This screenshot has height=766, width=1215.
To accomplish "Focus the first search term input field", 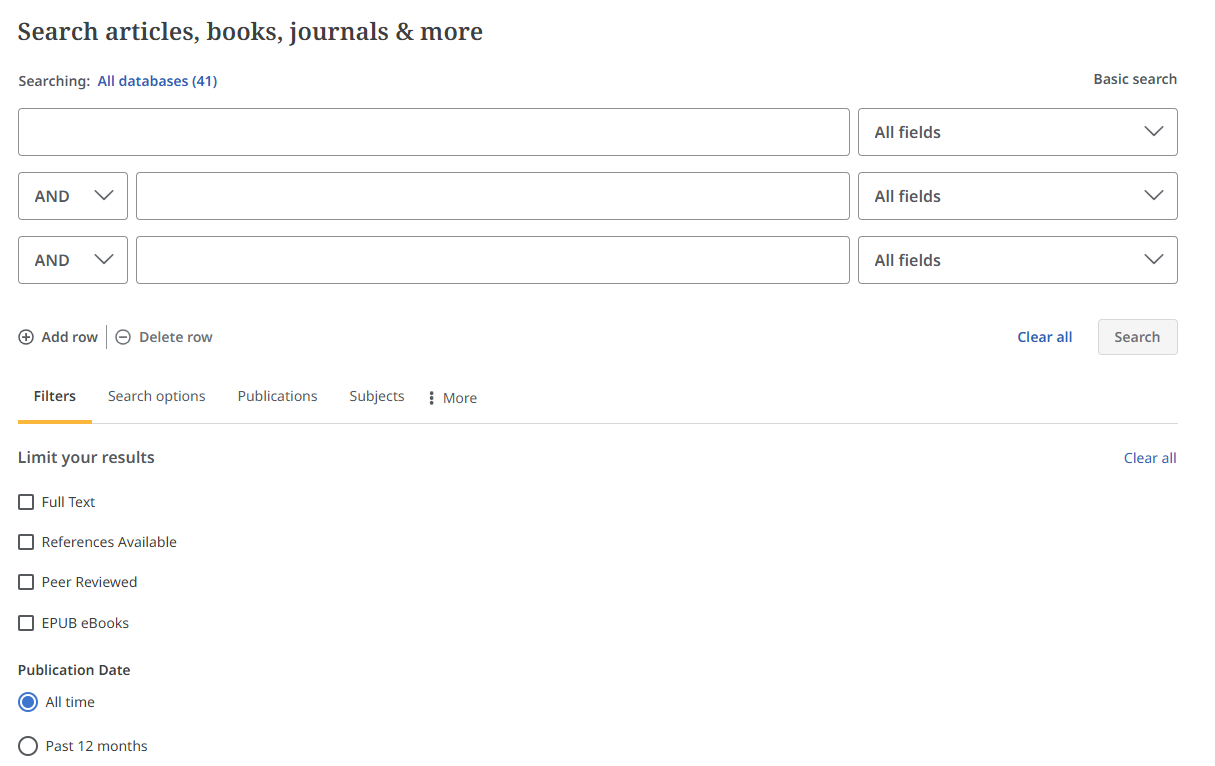I will coord(433,132).
